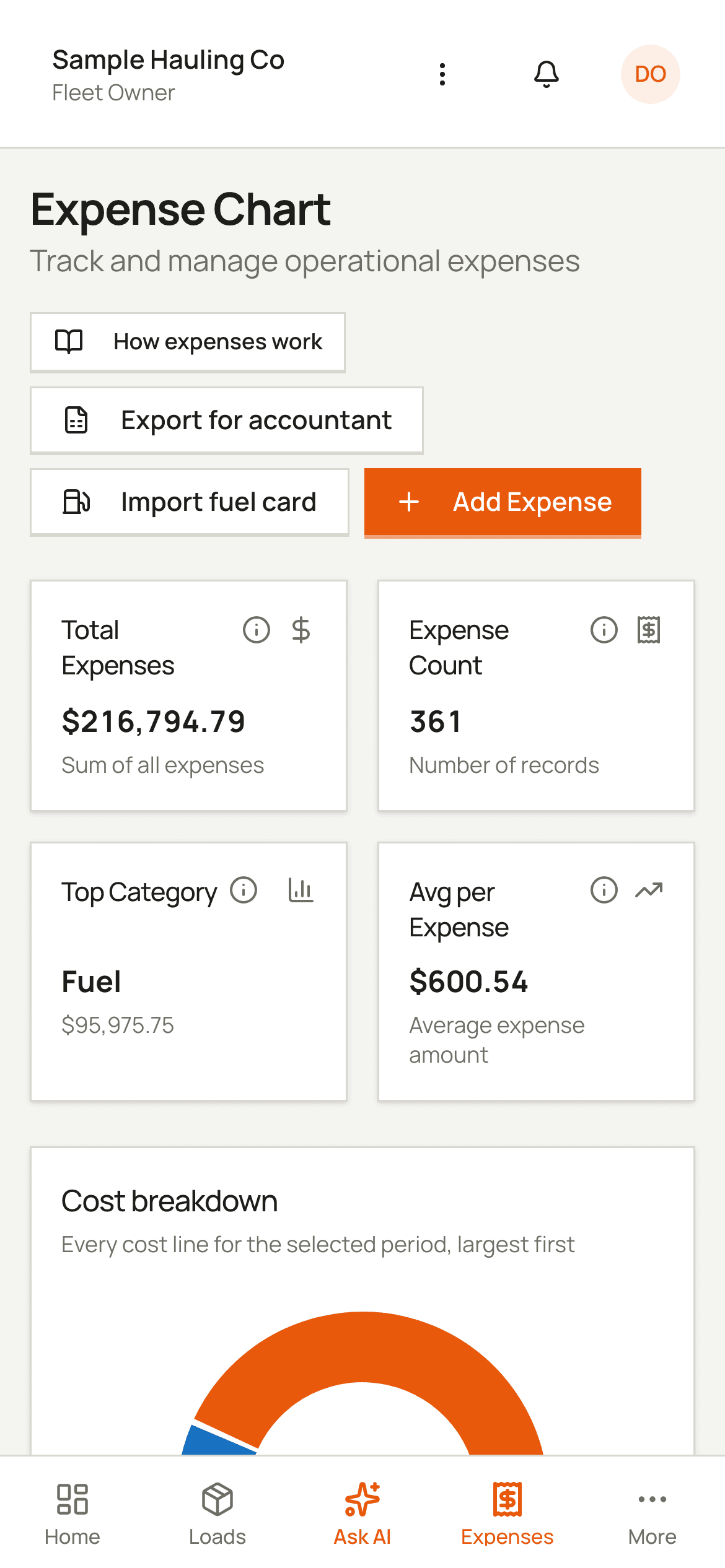The width and height of the screenshot is (725, 1568).
Task: Click the Sample Hauling Co company name
Action: coord(169,60)
